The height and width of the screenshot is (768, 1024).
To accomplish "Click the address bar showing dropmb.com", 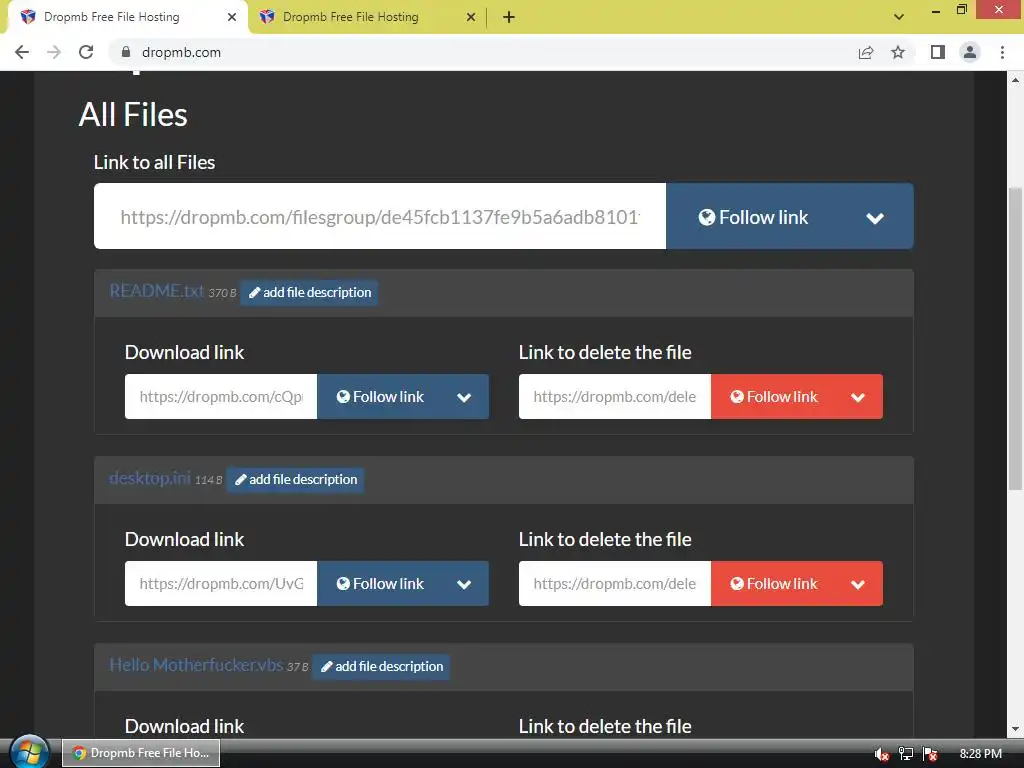I will coord(483,52).
